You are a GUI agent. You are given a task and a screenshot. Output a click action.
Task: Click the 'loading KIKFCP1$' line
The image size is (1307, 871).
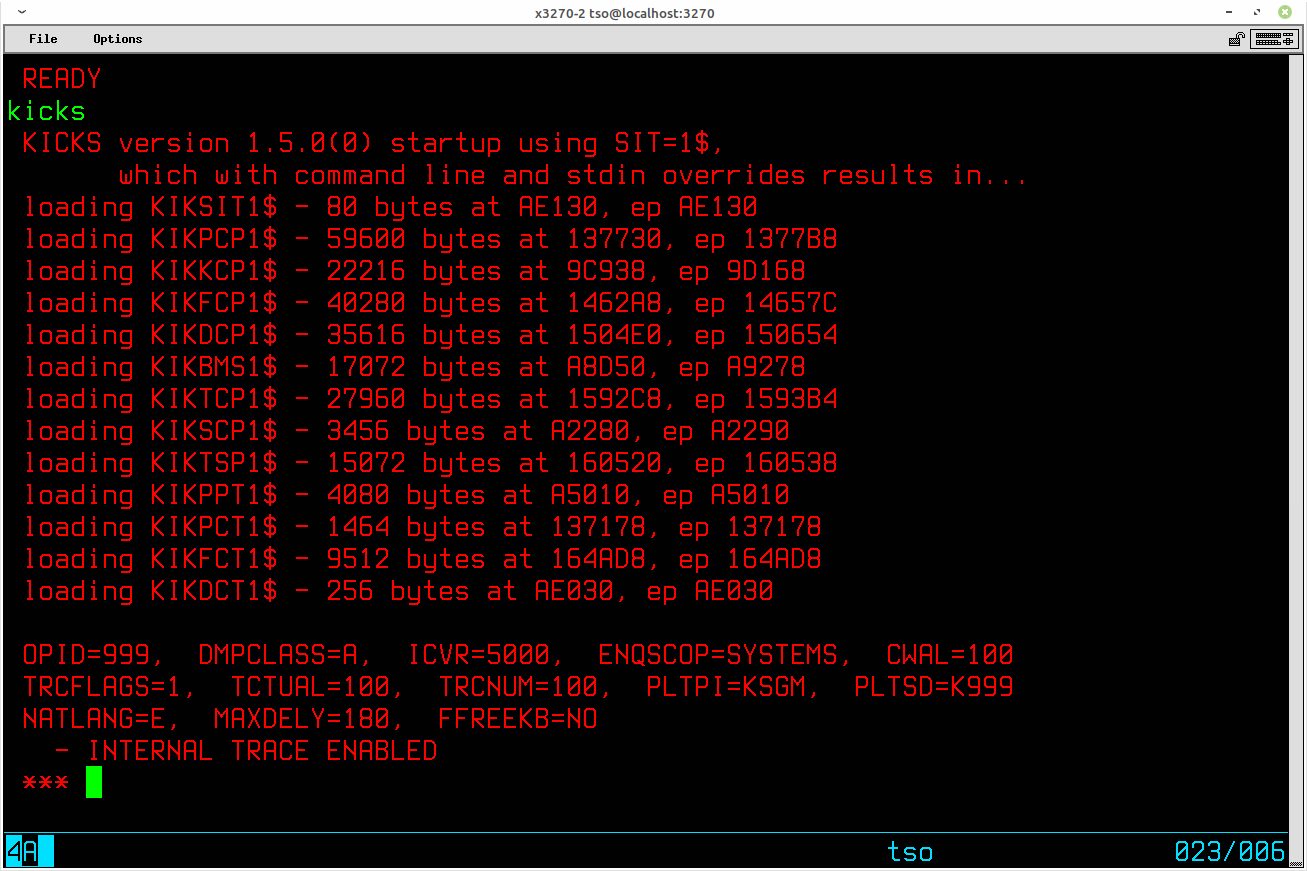click(x=430, y=303)
